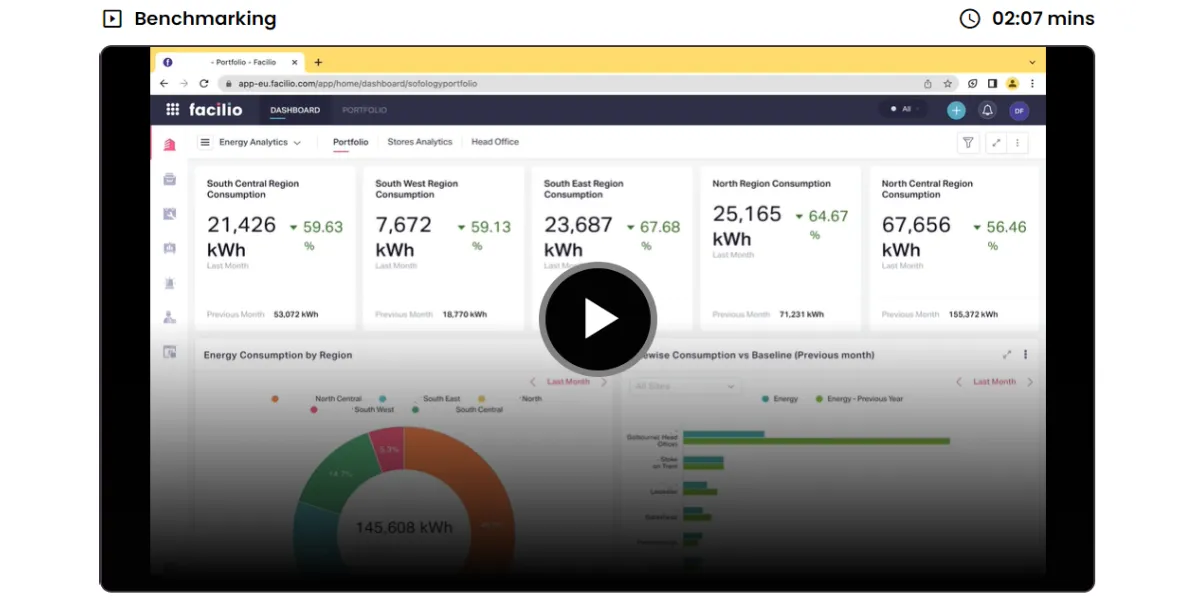Viewport: 1200px width, 600px height.
Task: Click the browser address bar URL
Action: [358, 84]
